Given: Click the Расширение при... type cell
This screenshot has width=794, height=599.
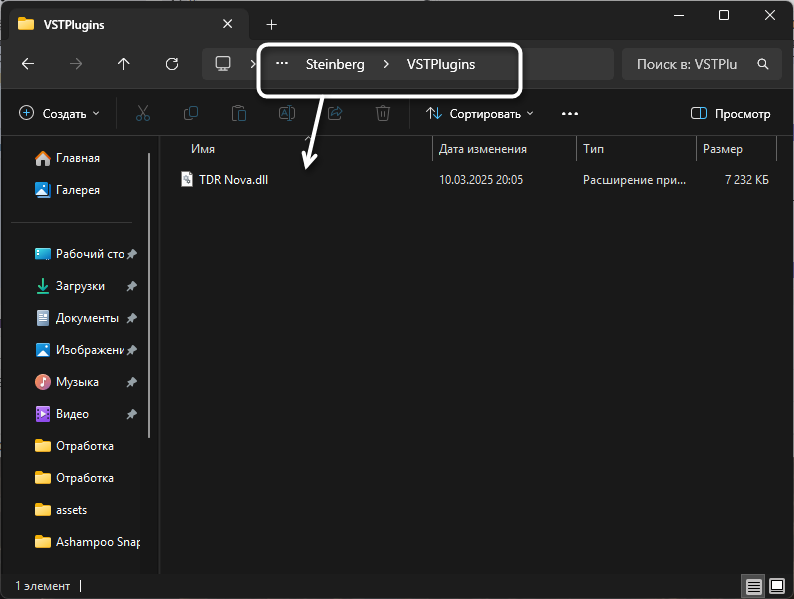Looking at the screenshot, I should [634, 180].
